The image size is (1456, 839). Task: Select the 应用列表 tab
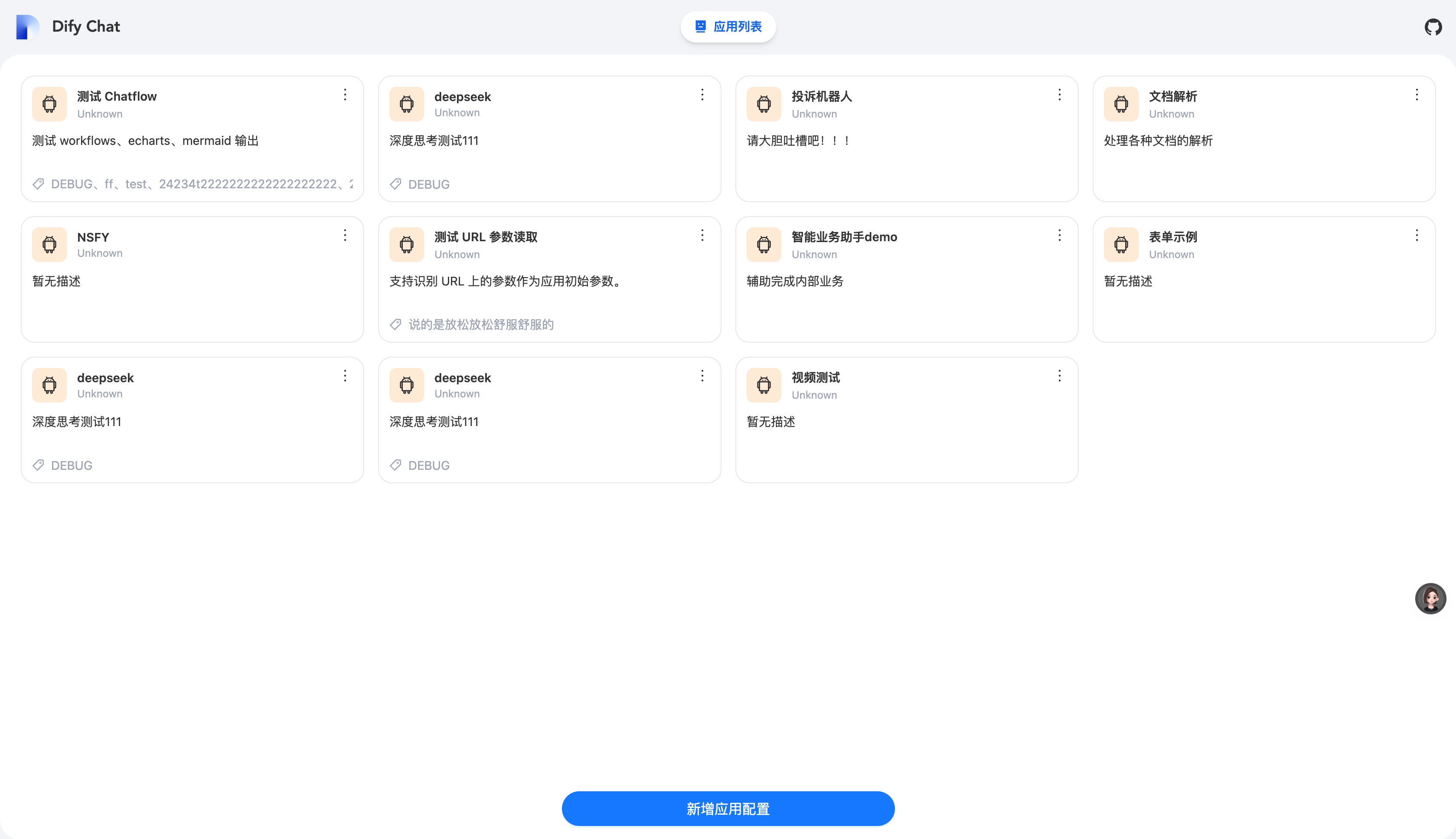coord(728,26)
